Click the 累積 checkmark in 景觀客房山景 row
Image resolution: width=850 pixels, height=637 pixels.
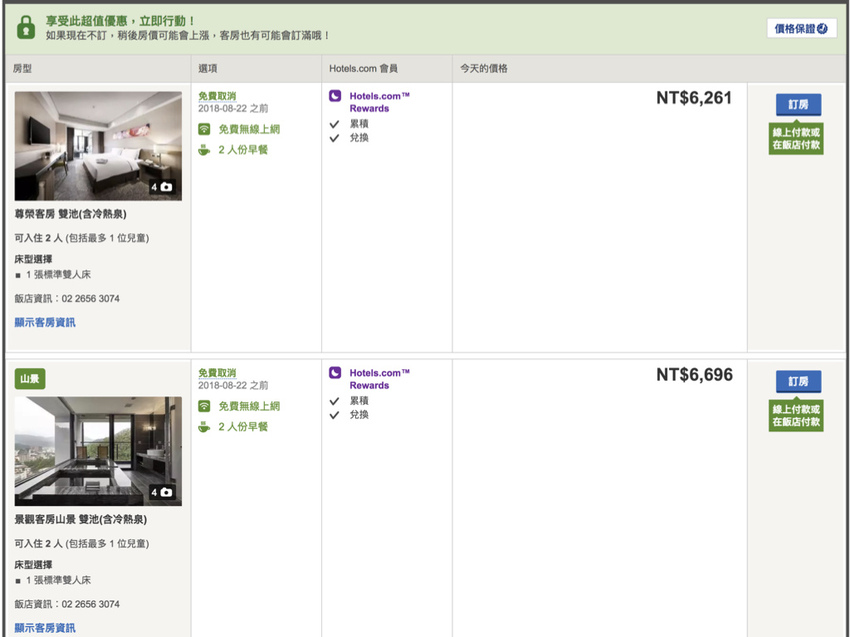(335, 400)
